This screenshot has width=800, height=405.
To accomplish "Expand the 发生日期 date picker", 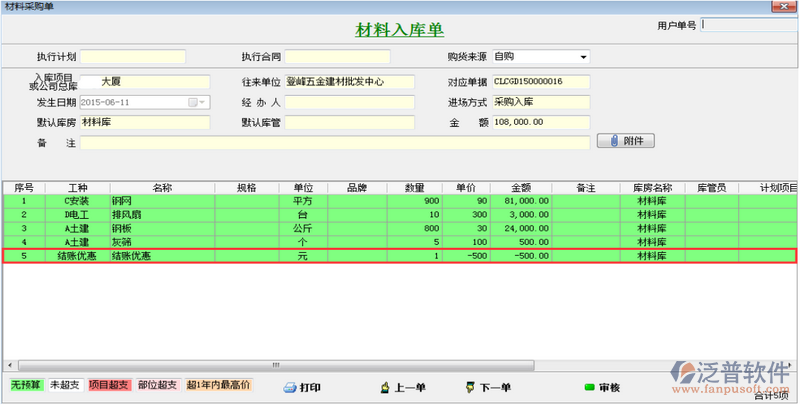I will click(x=203, y=102).
